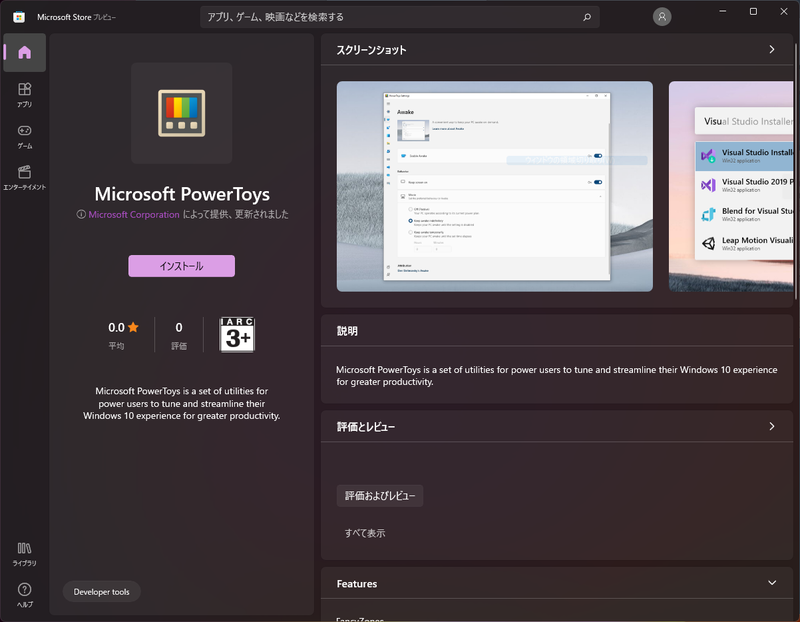This screenshot has width=800, height=622.
Task: Select the Home icon in the sidebar
Action: click(23, 52)
